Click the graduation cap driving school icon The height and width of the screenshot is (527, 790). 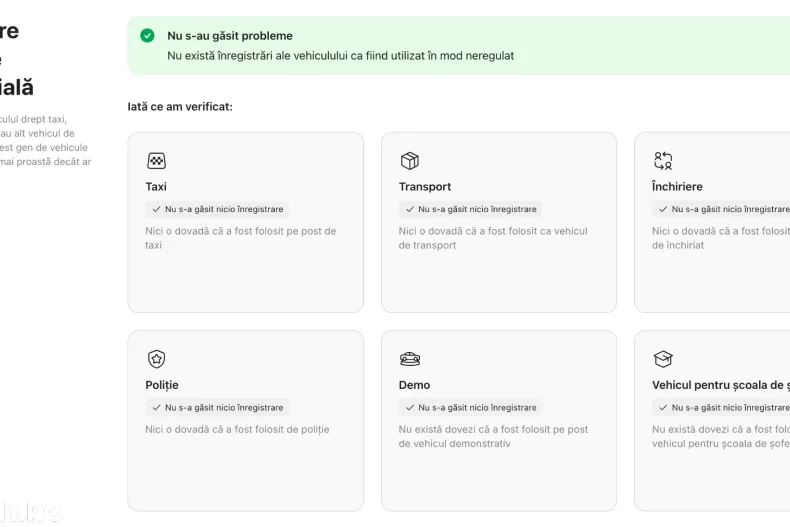click(x=663, y=359)
